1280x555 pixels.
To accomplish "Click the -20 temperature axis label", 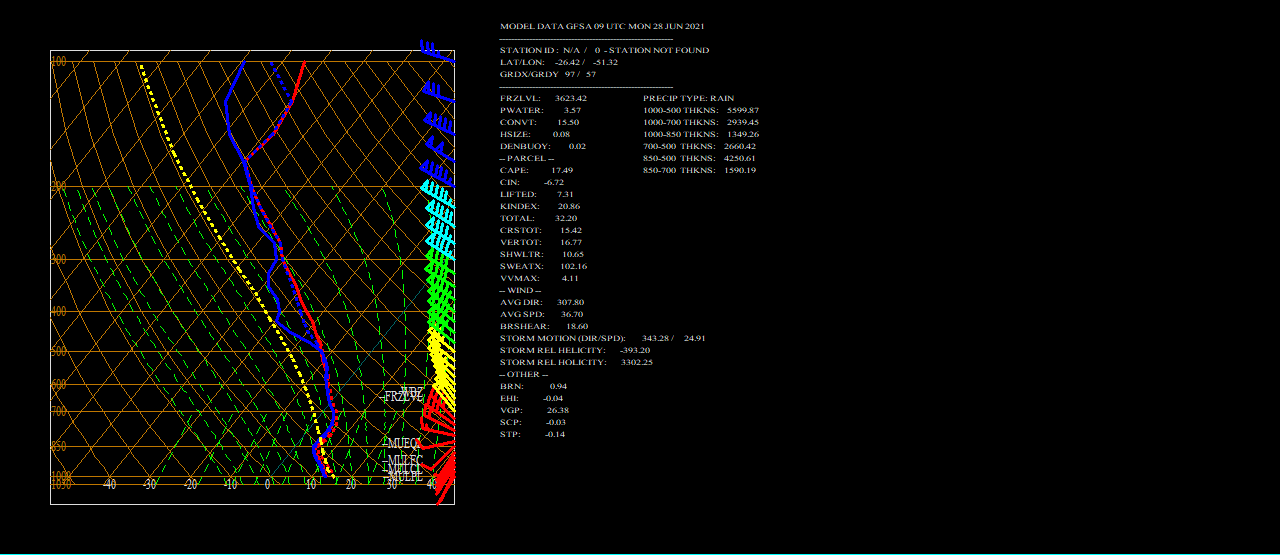I will tap(190, 484).
